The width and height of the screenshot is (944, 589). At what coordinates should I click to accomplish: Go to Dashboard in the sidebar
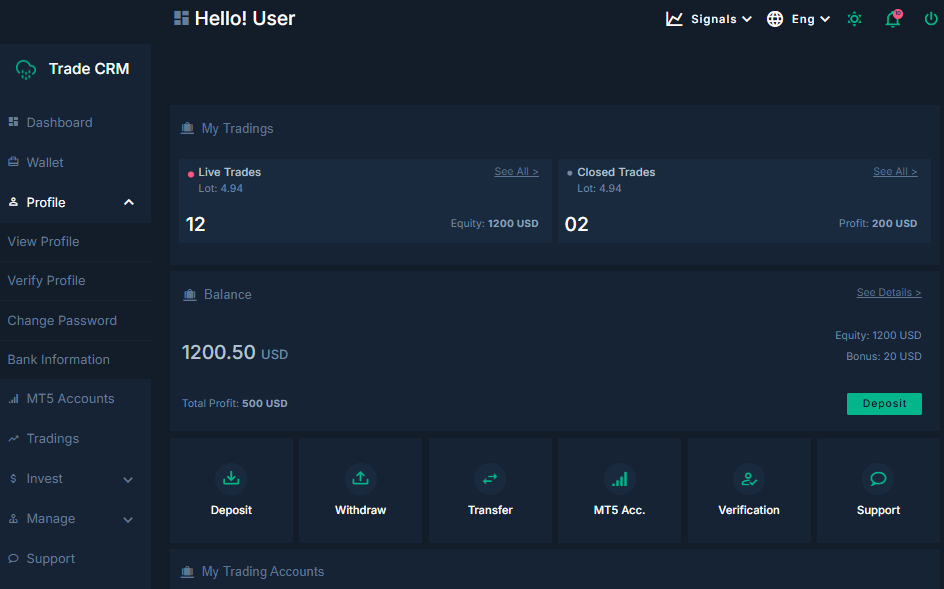point(59,122)
